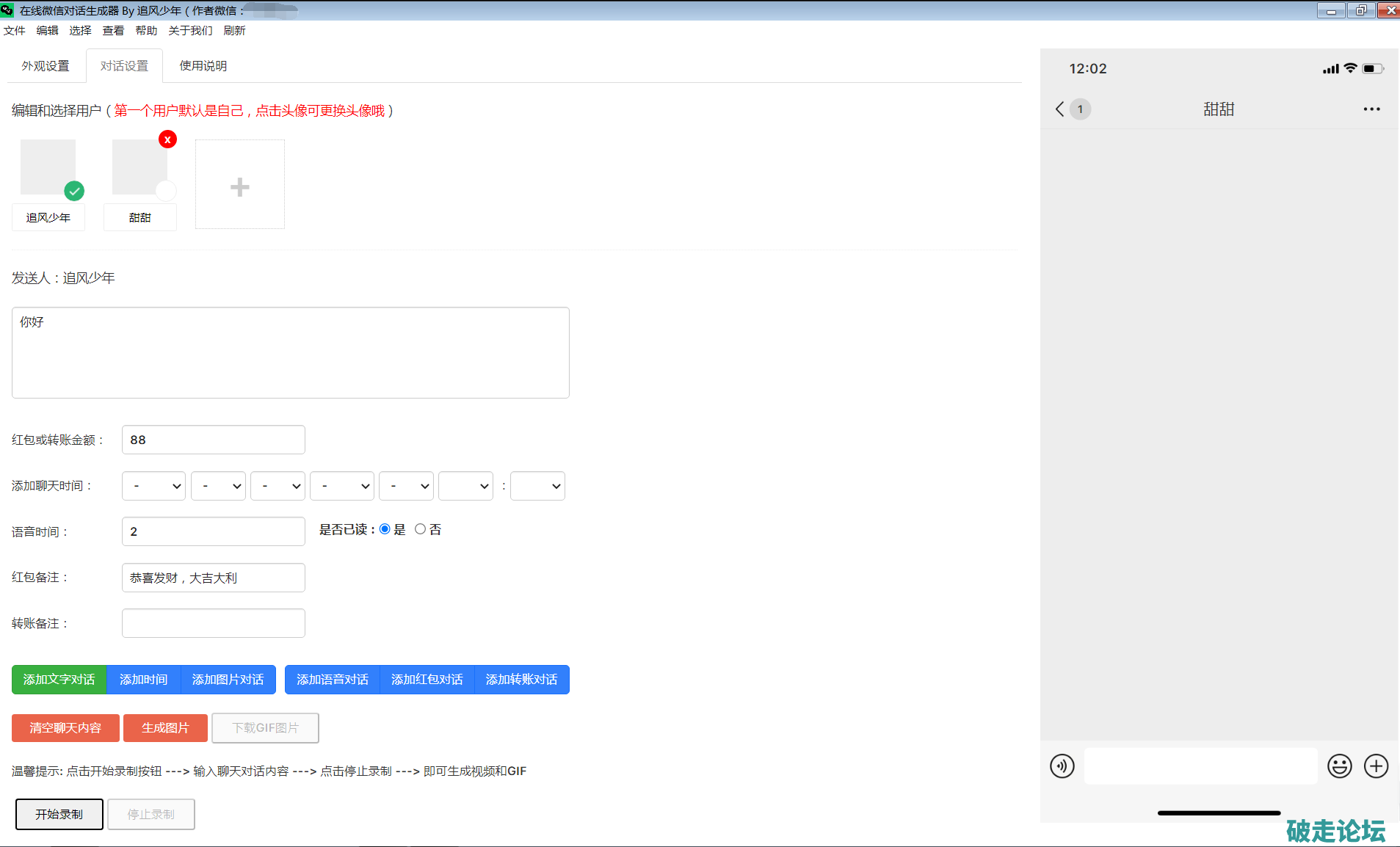
Task: Click the 添加文字对话 button
Action: pos(59,680)
